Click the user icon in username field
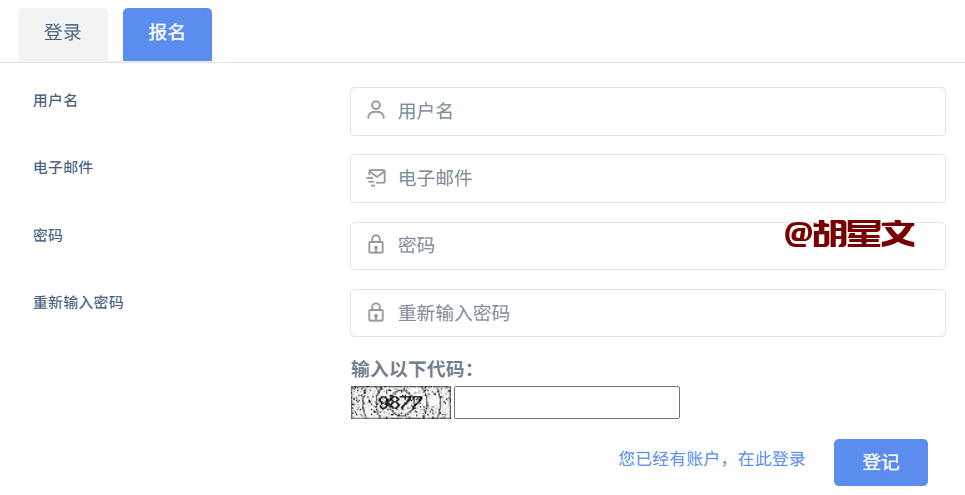Image resolution: width=965 pixels, height=495 pixels. [376, 111]
